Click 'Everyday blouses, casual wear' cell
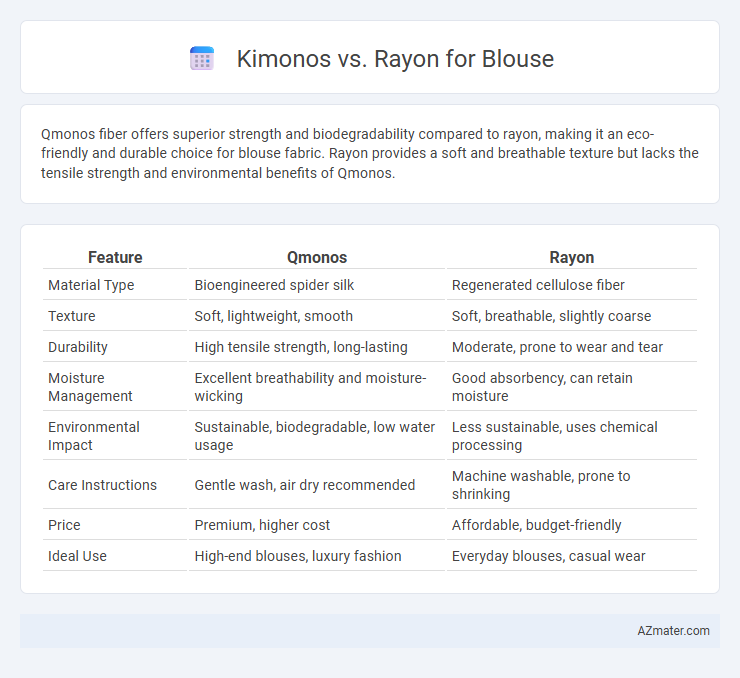The width and height of the screenshot is (740, 678). point(548,556)
